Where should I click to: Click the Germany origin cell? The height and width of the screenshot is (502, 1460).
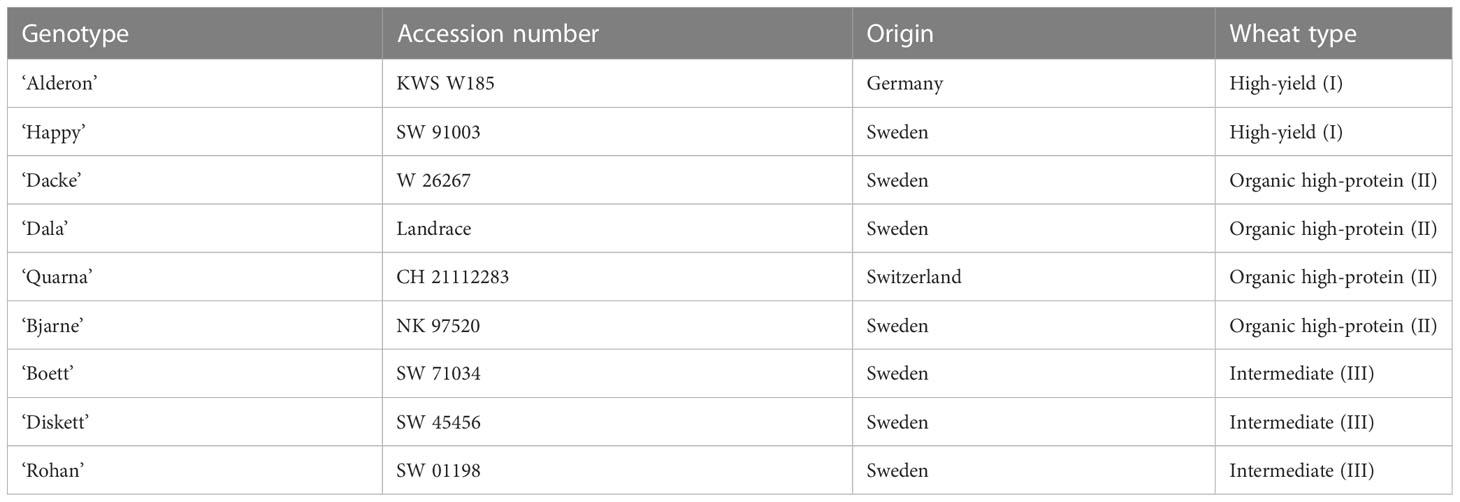[x=905, y=84]
